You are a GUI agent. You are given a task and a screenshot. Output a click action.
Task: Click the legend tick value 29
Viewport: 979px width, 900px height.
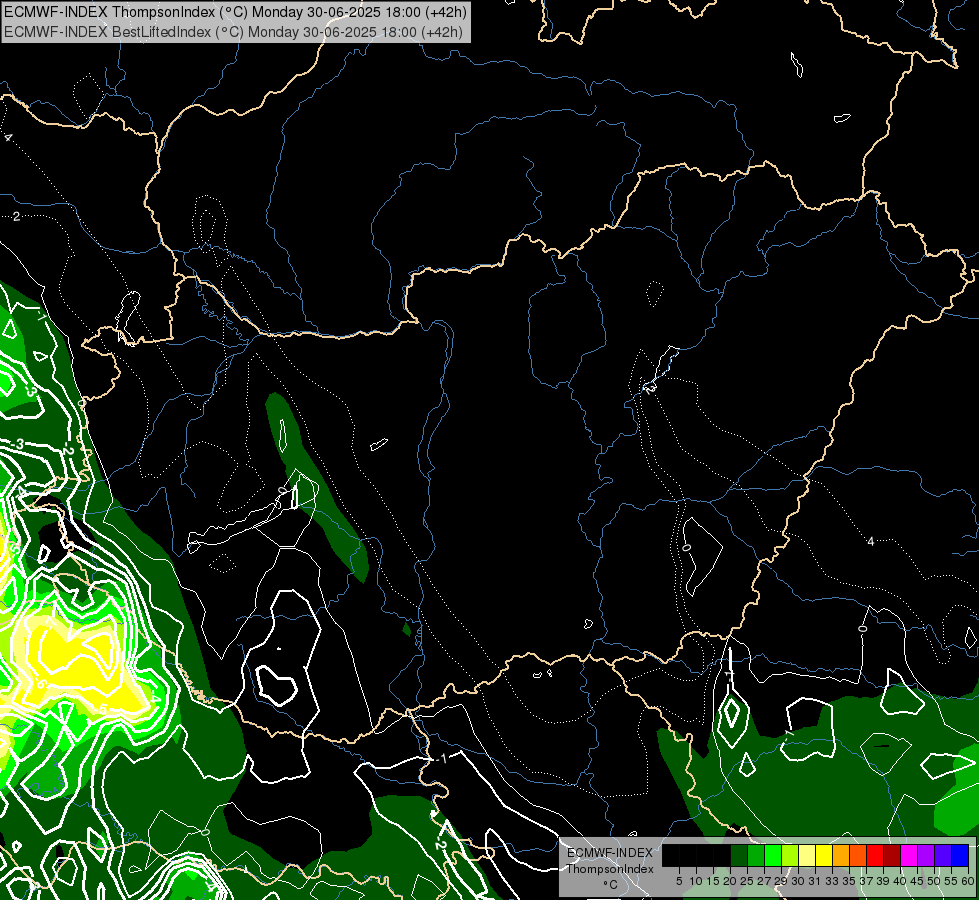pos(781,881)
